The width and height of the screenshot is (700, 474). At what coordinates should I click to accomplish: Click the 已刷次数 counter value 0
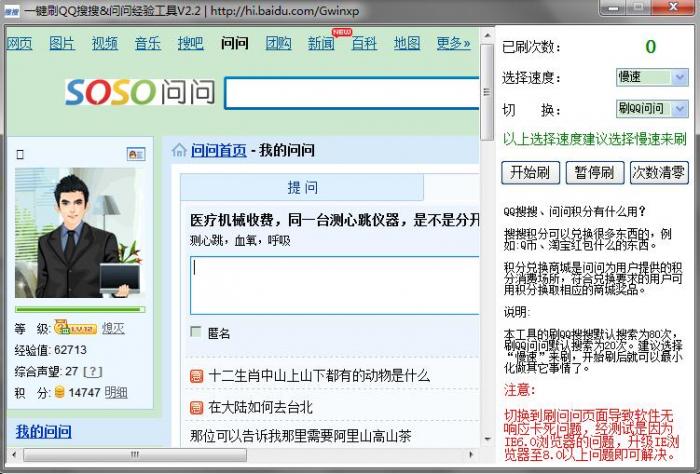click(651, 46)
